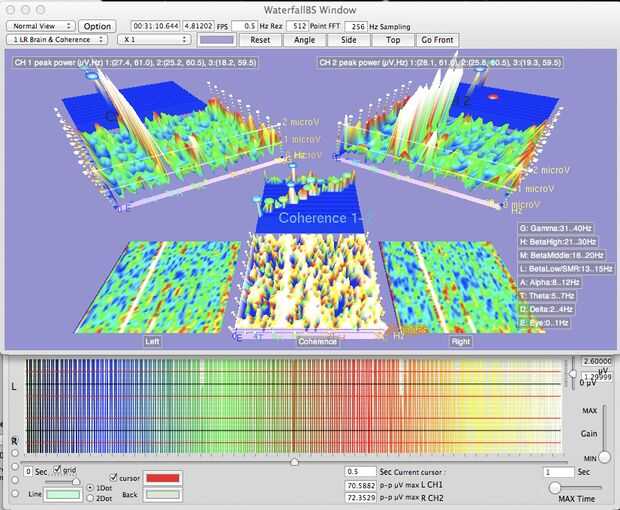Click the Go Front button
This screenshot has height=510, width=620.
click(x=437, y=40)
